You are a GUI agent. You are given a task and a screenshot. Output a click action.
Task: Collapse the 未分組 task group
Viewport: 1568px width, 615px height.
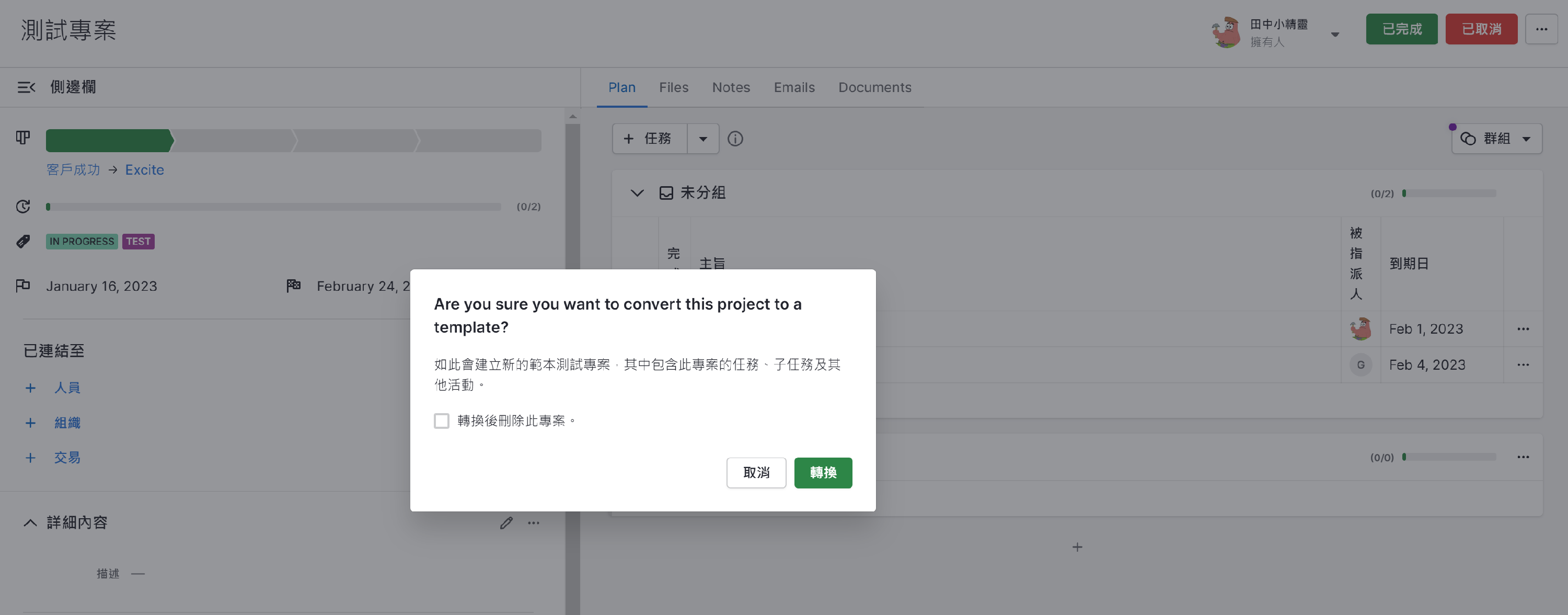[x=637, y=193]
